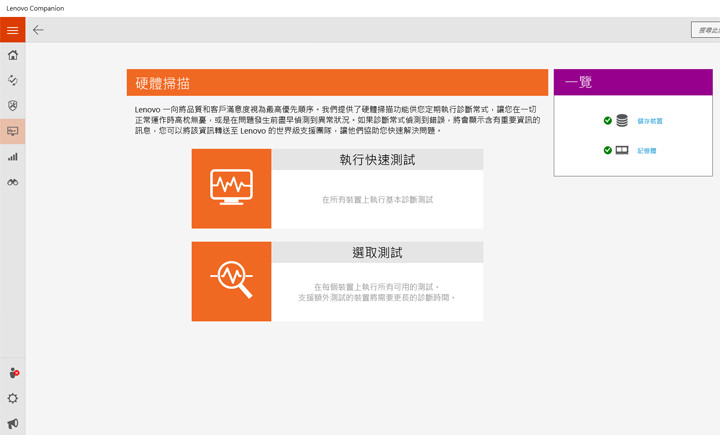Click the orange magnifier select-test tile
Image resolution: width=720 pixels, height=435 pixels.
pos(231,281)
